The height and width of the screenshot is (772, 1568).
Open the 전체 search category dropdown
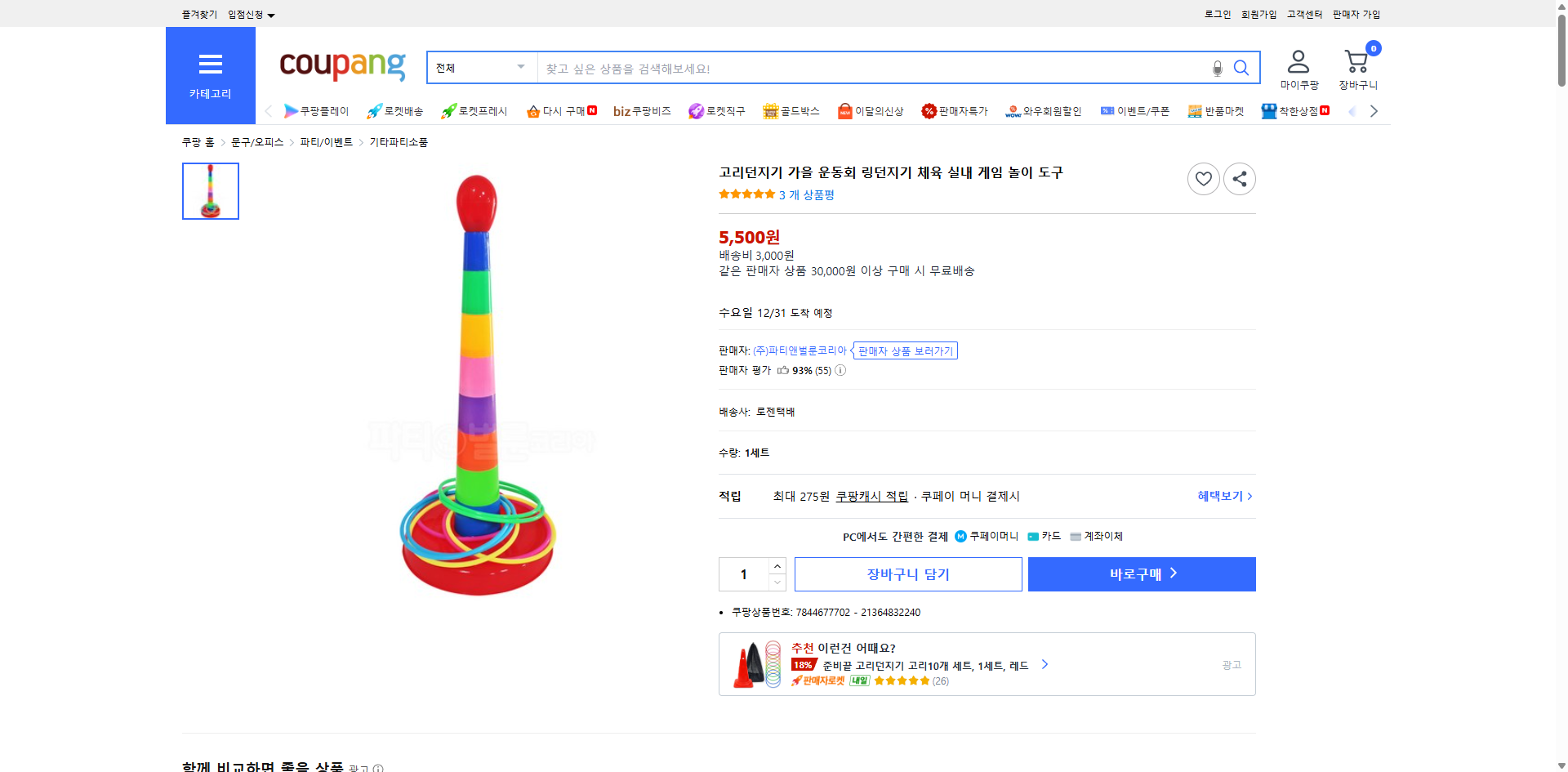click(x=480, y=68)
